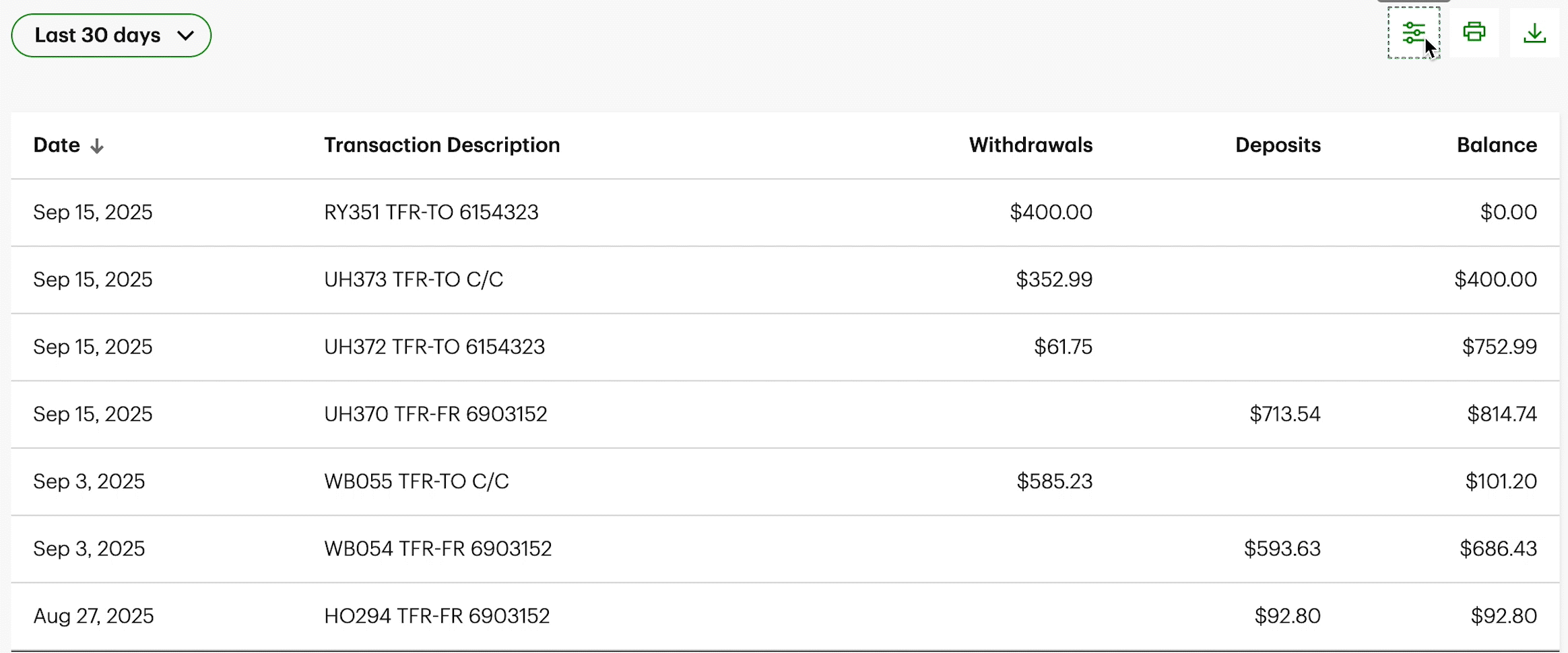This screenshot has width=1568, height=653.
Task: Select the UH373 TFR-TO C/C transaction
Action: pos(414,280)
